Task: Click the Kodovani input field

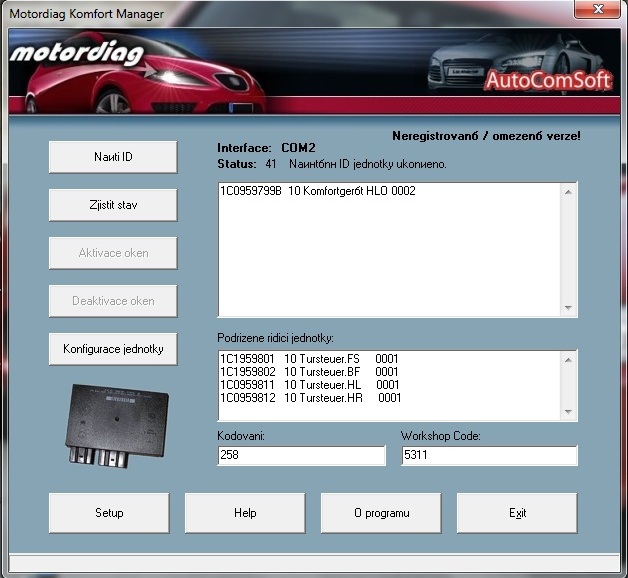Action: pyautogui.click(x=301, y=456)
